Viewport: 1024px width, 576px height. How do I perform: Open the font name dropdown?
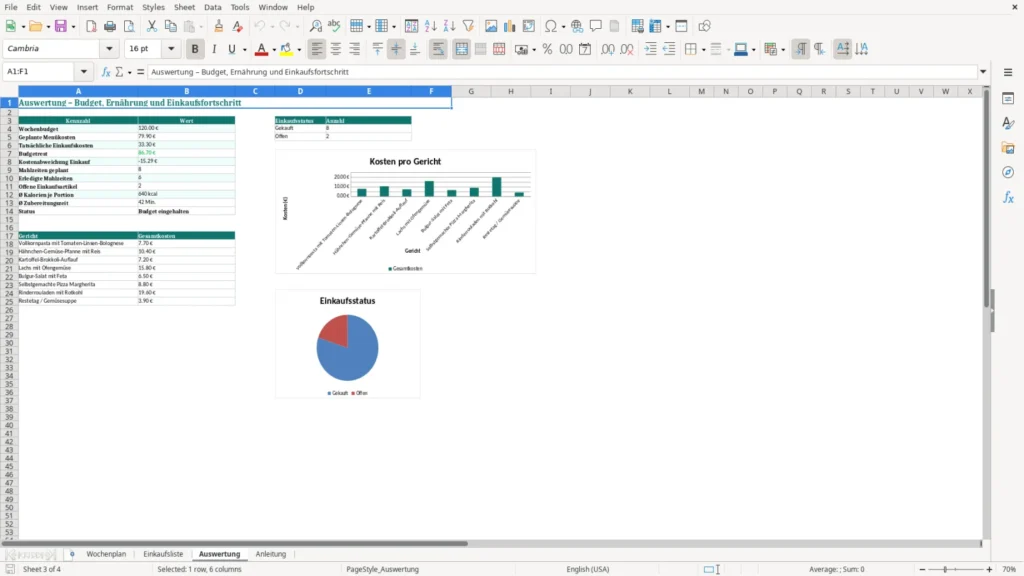(x=109, y=48)
